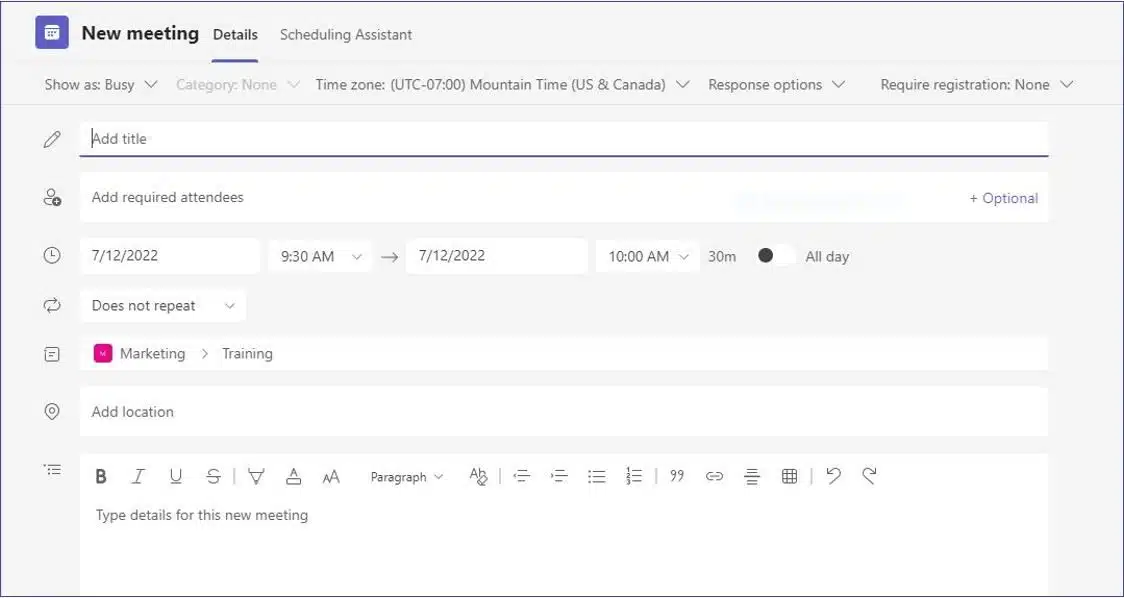Click the Add required attendees field
Viewport: 1124px width, 598px height.
pyautogui.click(x=564, y=197)
